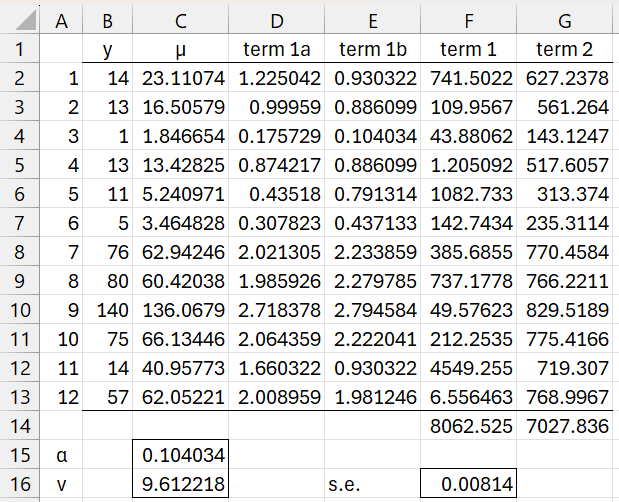Click the 'μ' header cell
This screenshot has height=502, width=619.
click(x=182, y=50)
